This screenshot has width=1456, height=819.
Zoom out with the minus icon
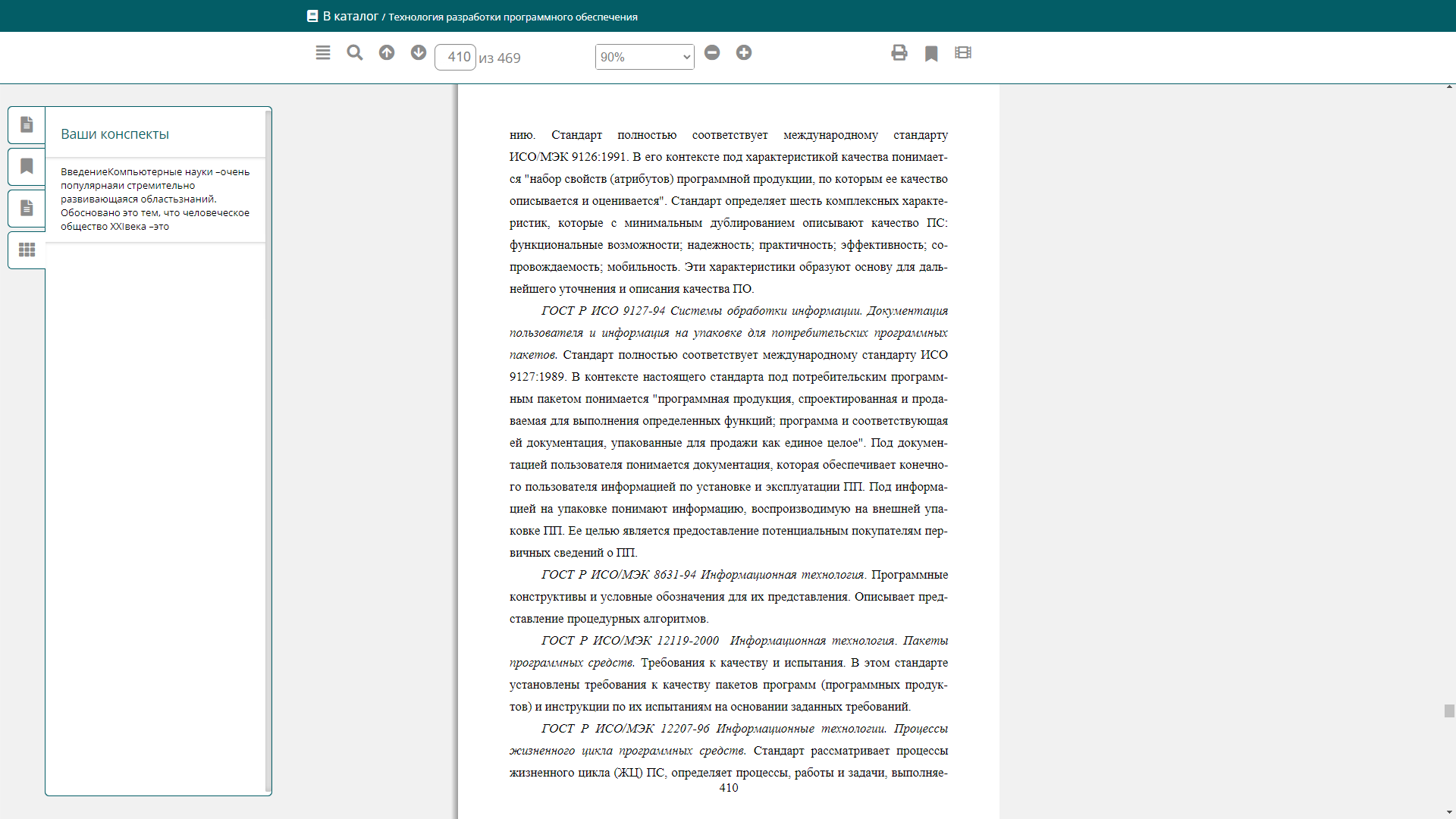tap(712, 52)
